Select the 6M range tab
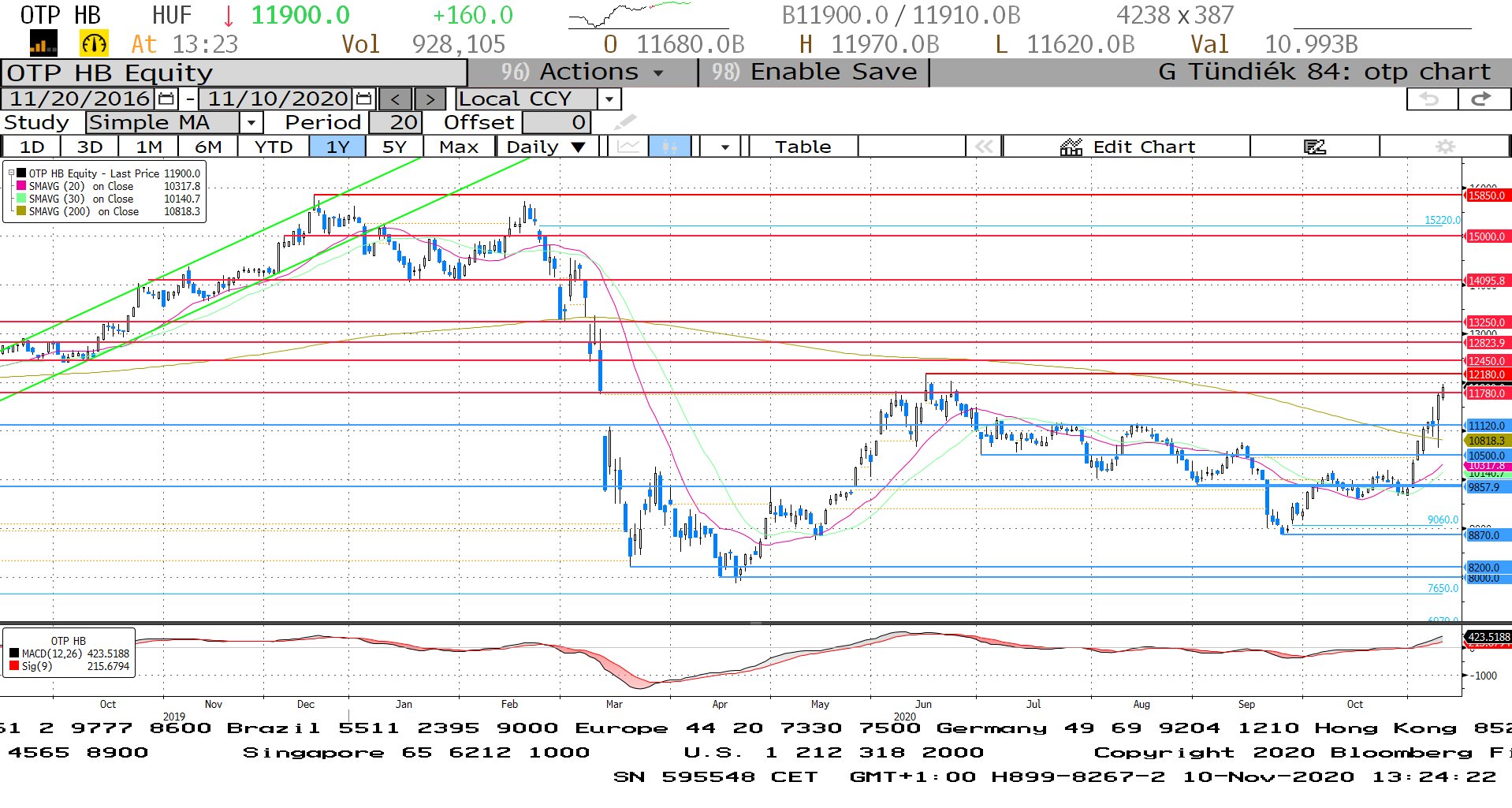Screen dimensions: 1512x808 point(208,147)
